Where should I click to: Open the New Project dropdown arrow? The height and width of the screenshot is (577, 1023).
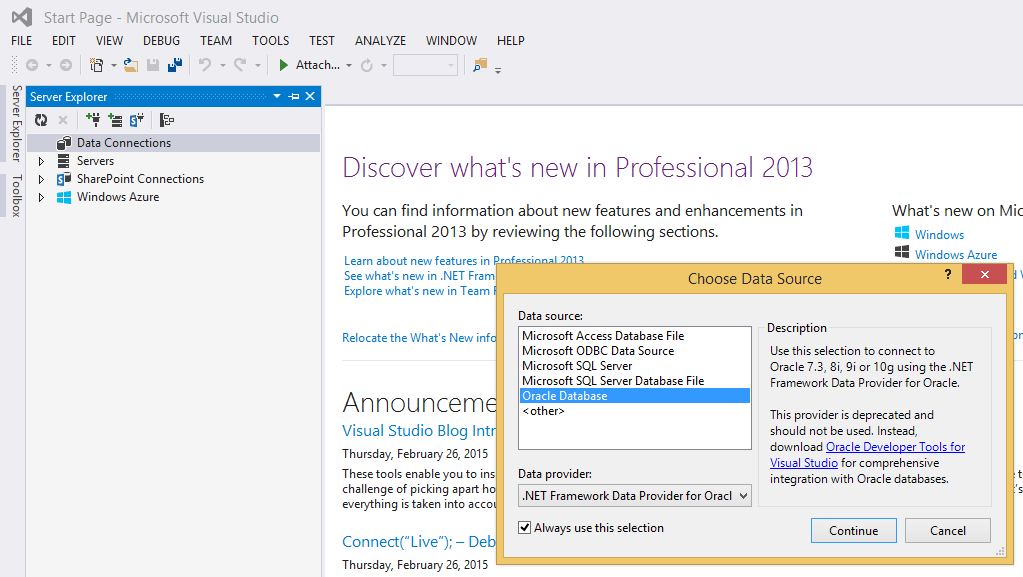[114, 66]
